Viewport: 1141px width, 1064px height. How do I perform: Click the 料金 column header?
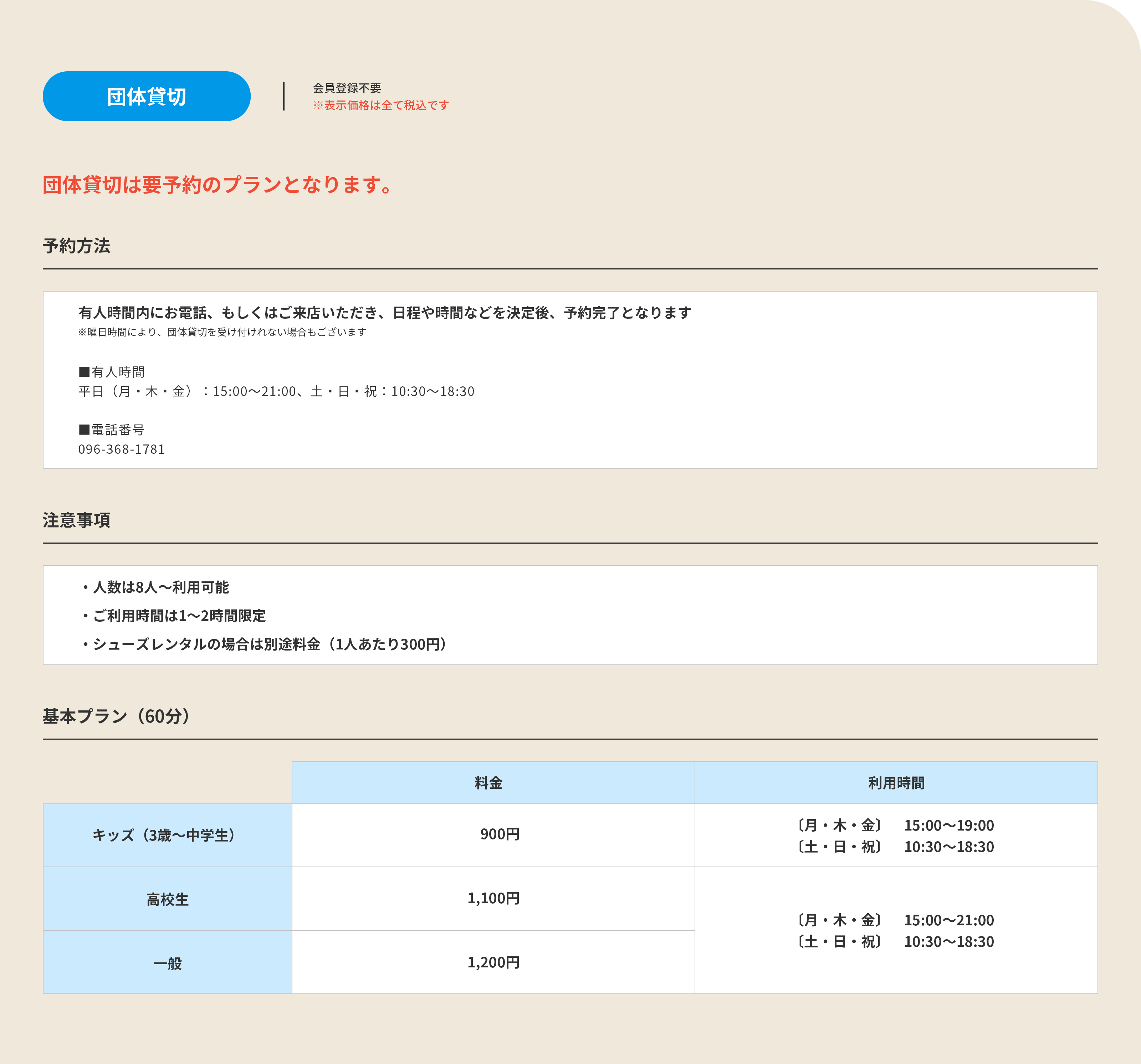493,783
